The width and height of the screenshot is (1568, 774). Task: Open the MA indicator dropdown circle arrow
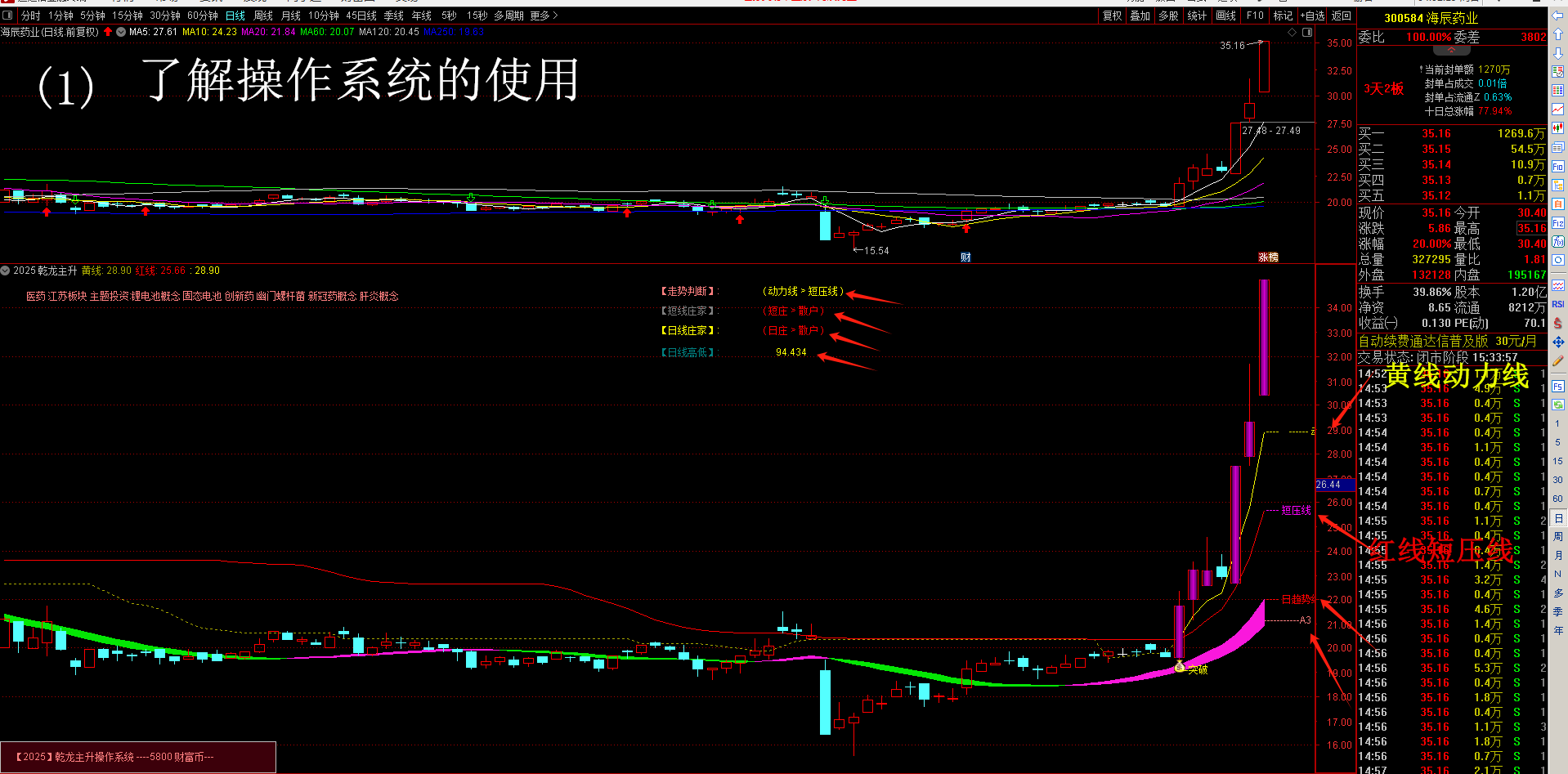pos(121,32)
